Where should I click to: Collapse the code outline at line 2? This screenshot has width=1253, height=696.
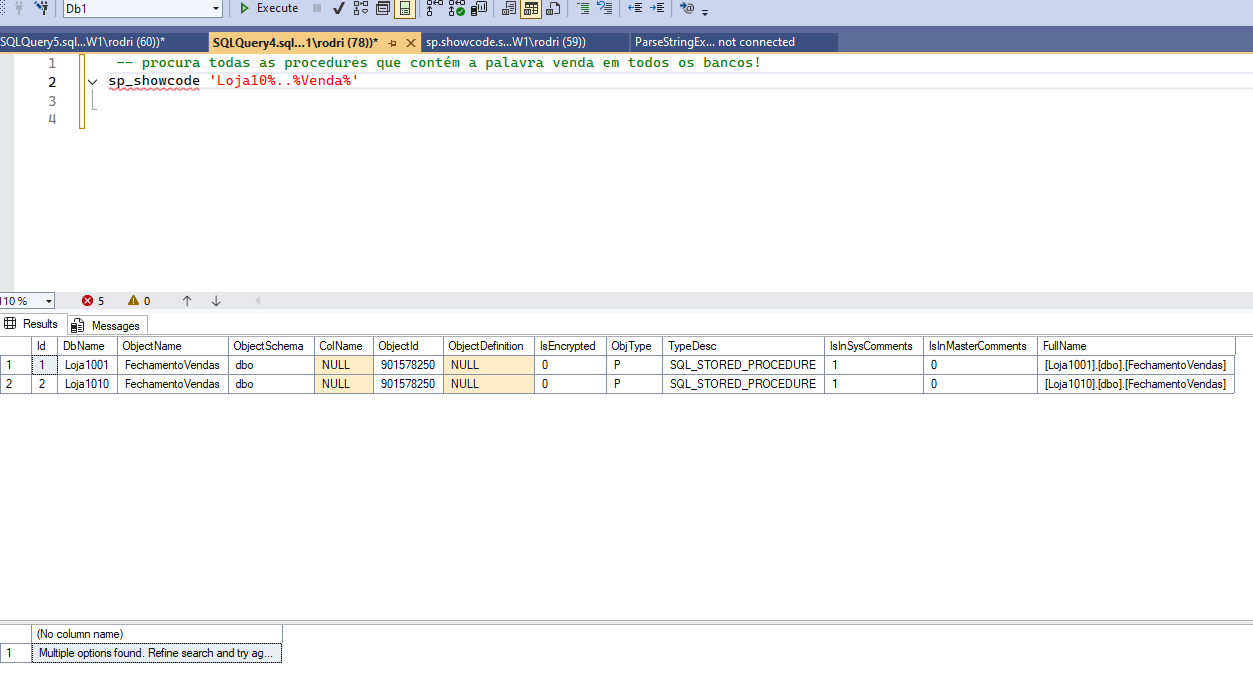tap(93, 82)
